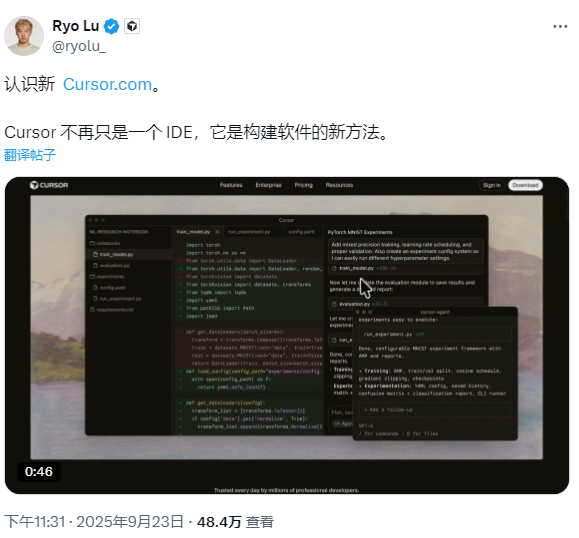The width and height of the screenshot is (579, 538).
Task: Open the Features menu item
Action: 231,185
